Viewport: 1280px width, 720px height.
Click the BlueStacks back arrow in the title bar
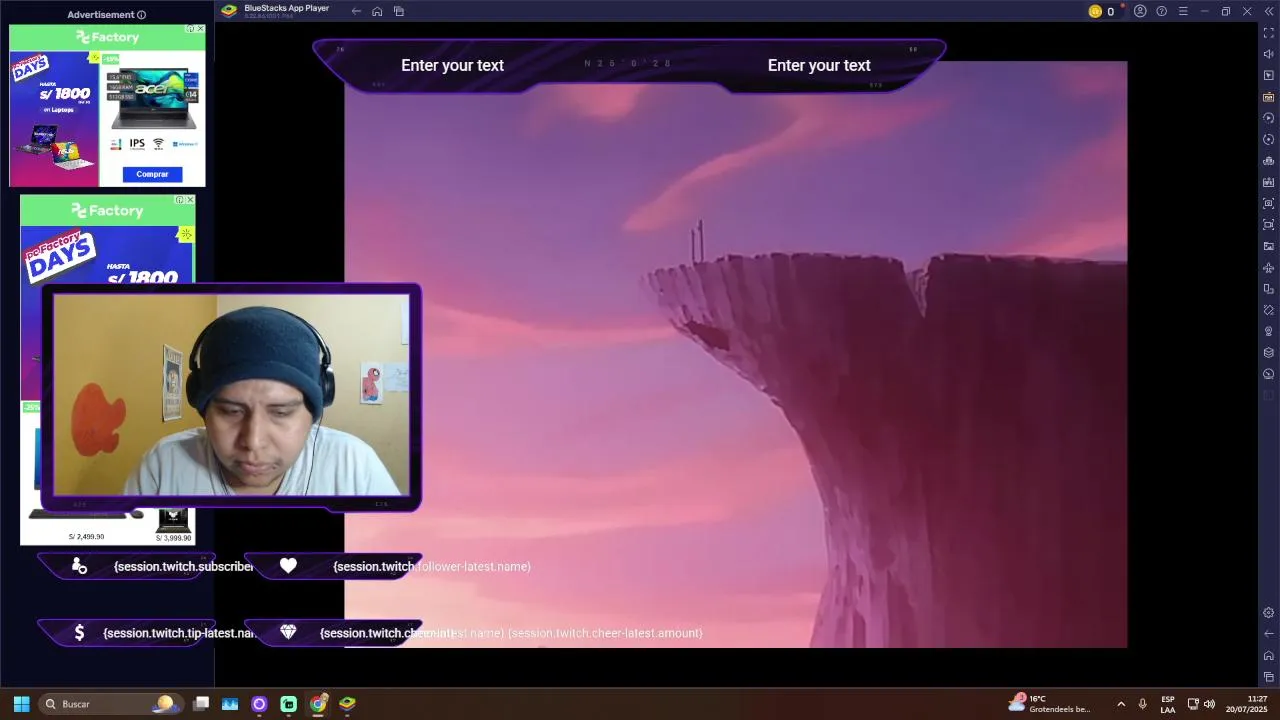356,11
